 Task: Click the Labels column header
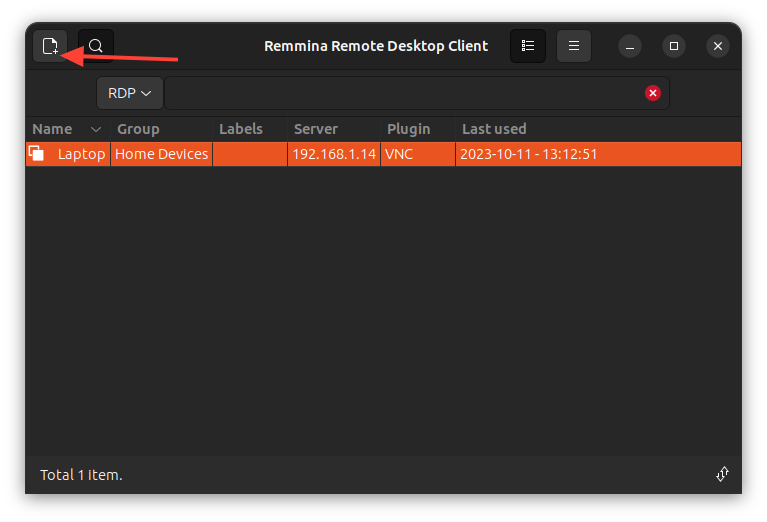click(241, 129)
